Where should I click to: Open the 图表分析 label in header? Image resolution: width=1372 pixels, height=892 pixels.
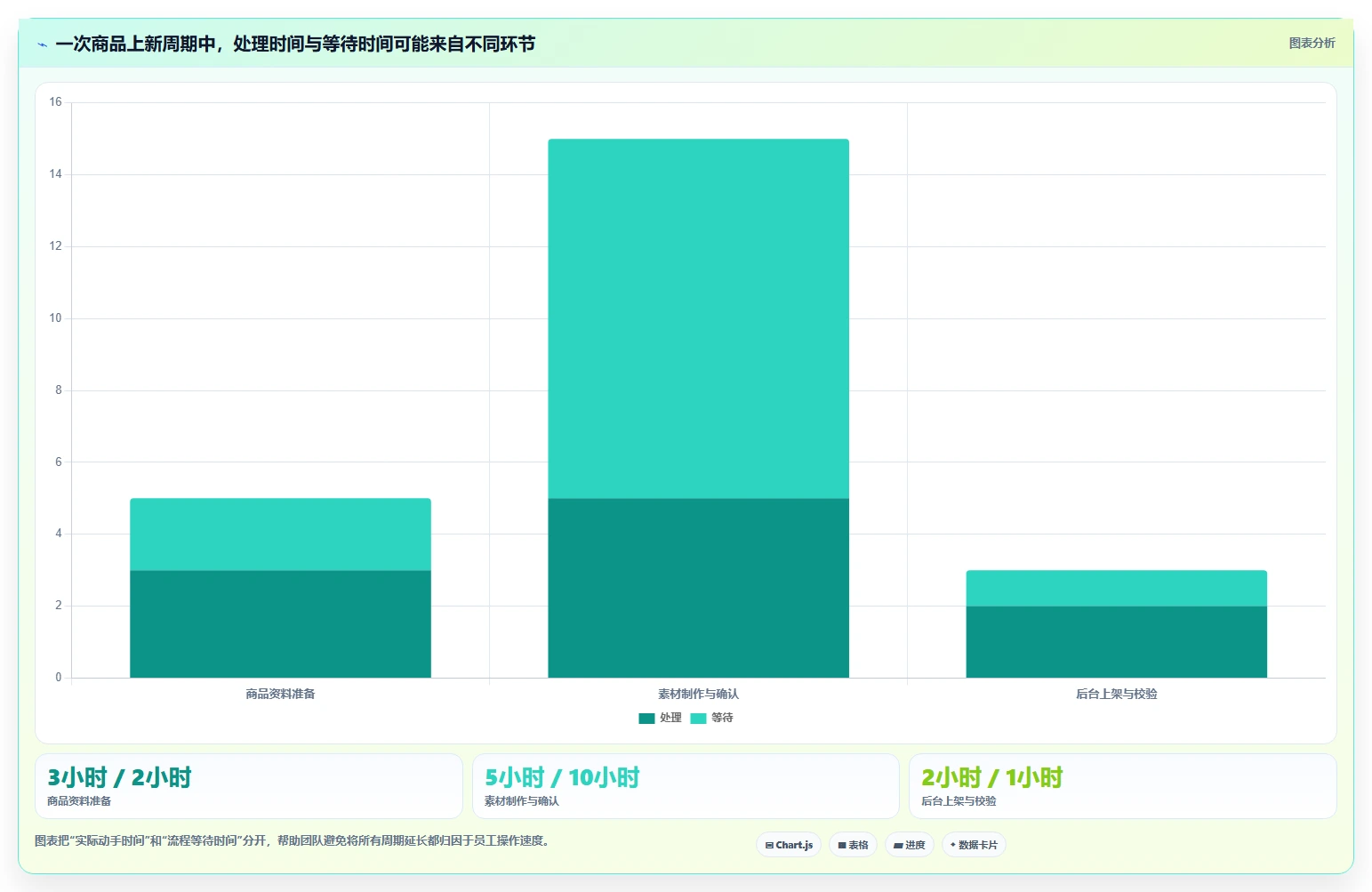pyautogui.click(x=1312, y=43)
